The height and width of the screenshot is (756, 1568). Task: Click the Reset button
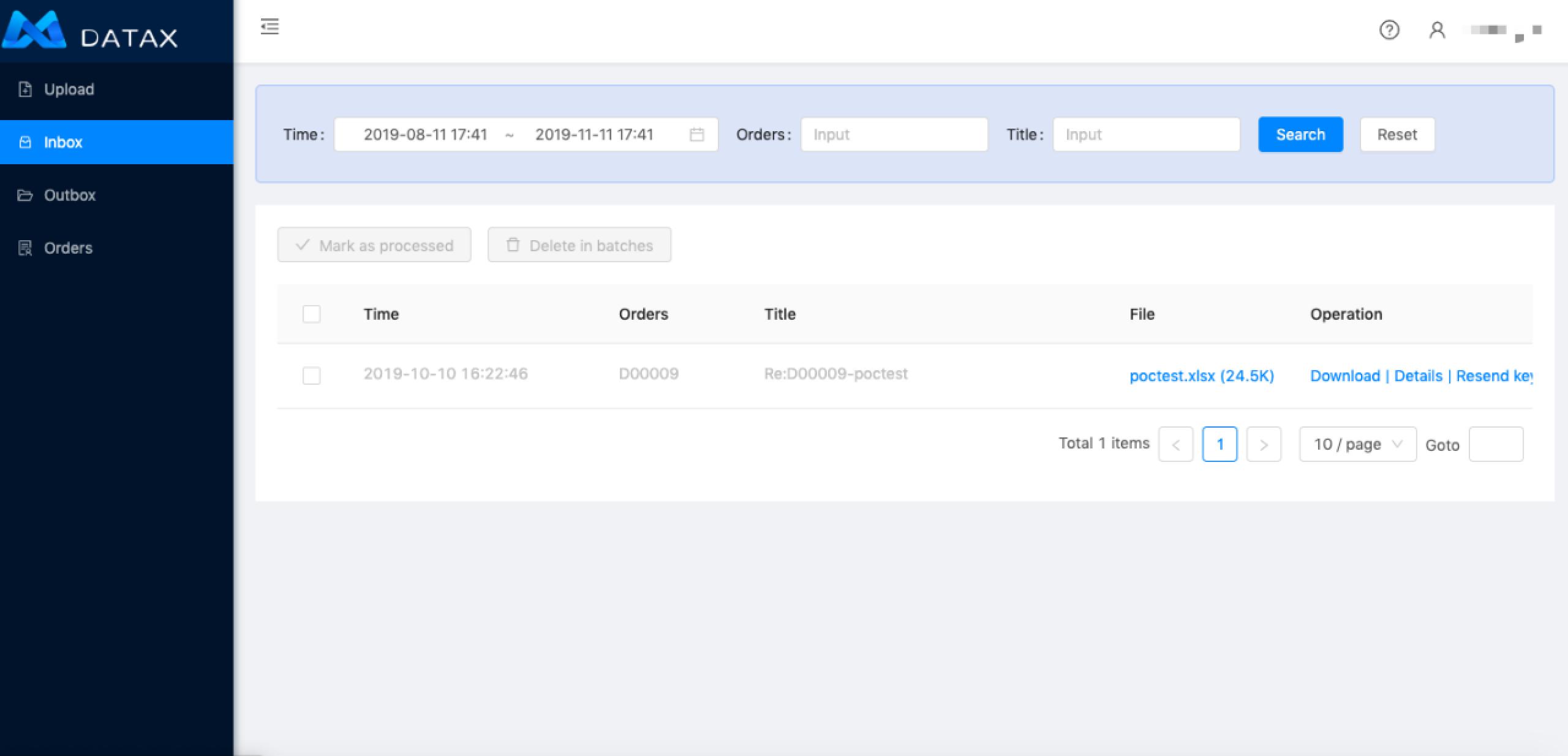pos(1397,134)
